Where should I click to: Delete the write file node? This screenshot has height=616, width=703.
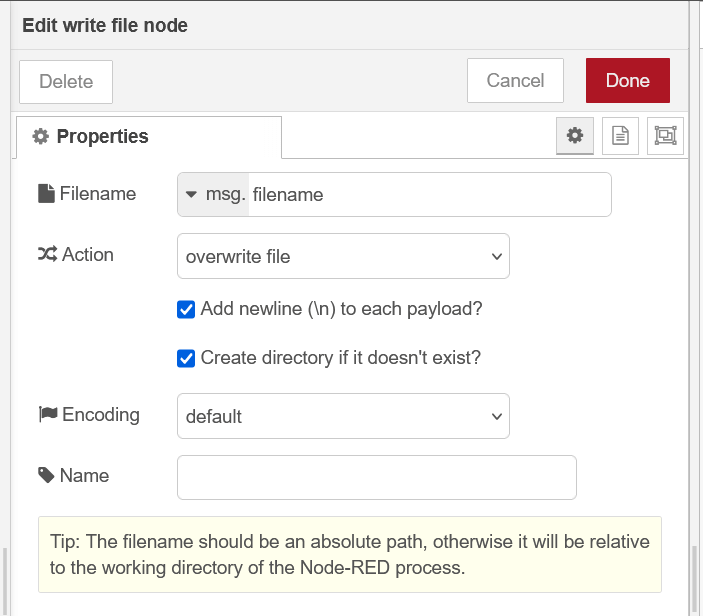(x=66, y=82)
